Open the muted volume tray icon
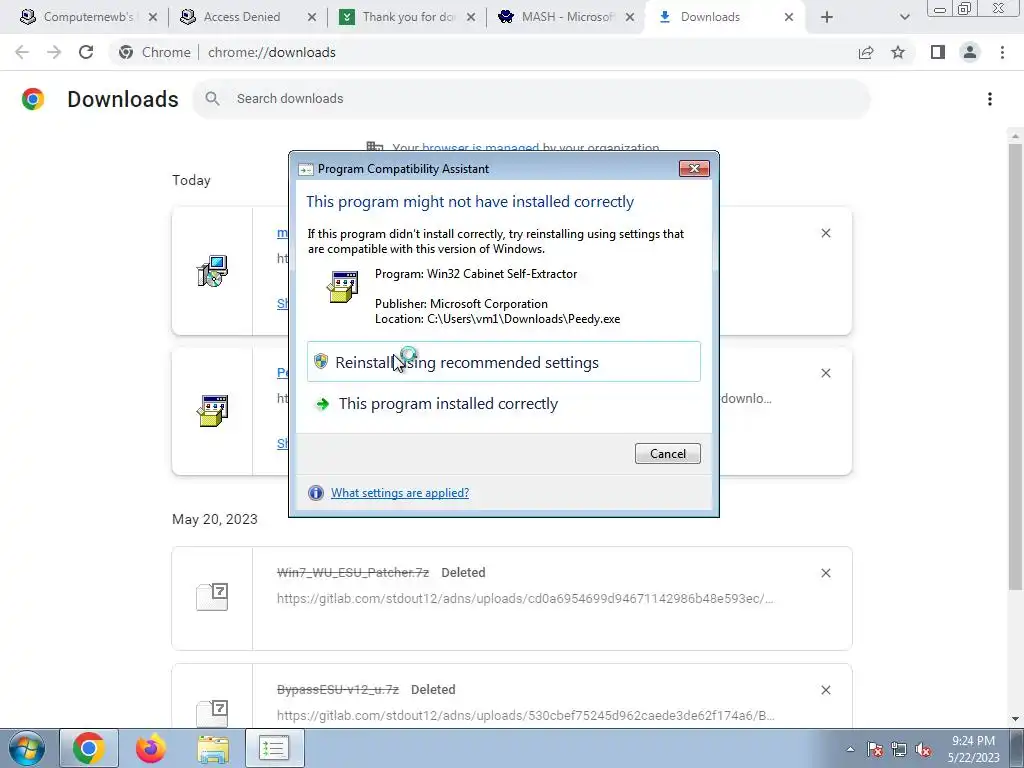The image size is (1024, 768). 923,749
